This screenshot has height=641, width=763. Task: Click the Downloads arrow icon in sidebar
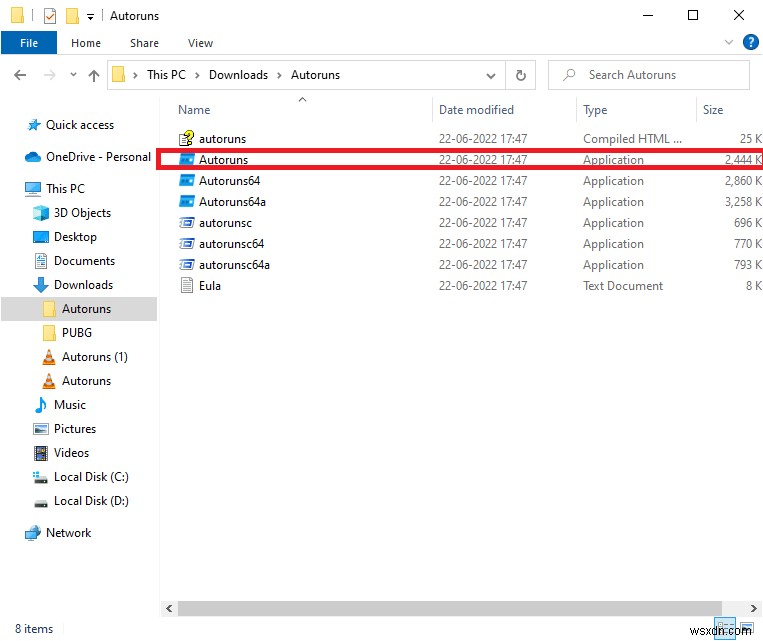pos(41,285)
